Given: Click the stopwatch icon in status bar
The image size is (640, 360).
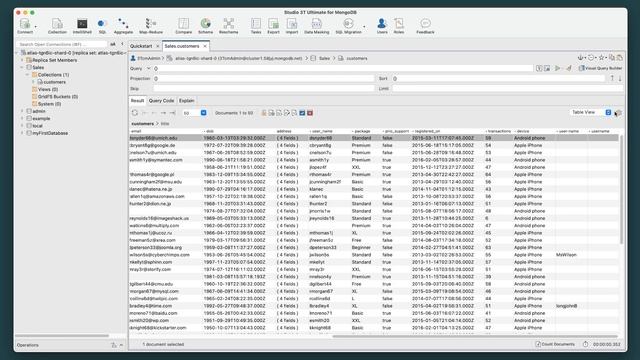Looking at the screenshot, I should click(x=585, y=344).
